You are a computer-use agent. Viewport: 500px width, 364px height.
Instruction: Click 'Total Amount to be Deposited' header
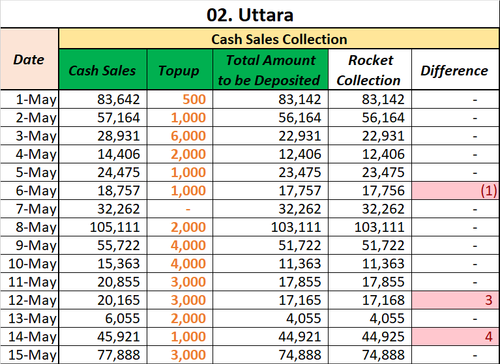click(x=270, y=69)
